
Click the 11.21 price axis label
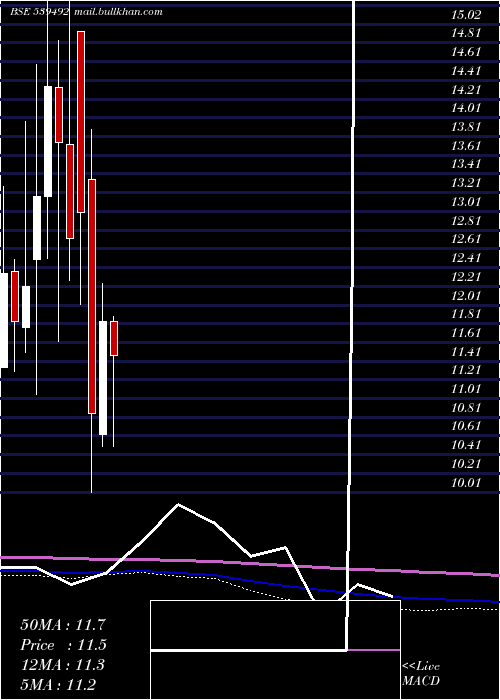click(x=466, y=370)
